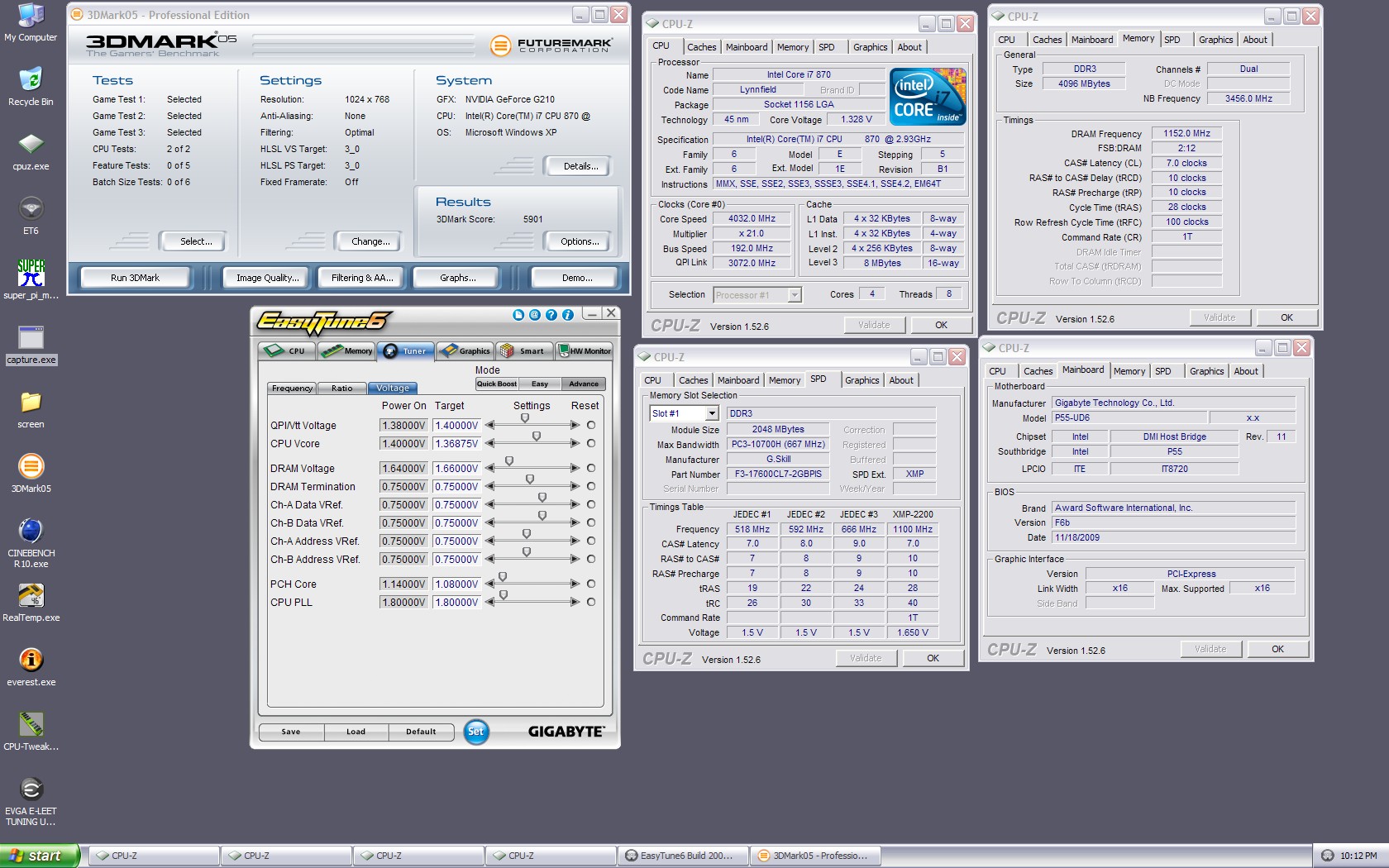Open Windows Start button
The image size is (1389, 868).
tap(40, 856)
